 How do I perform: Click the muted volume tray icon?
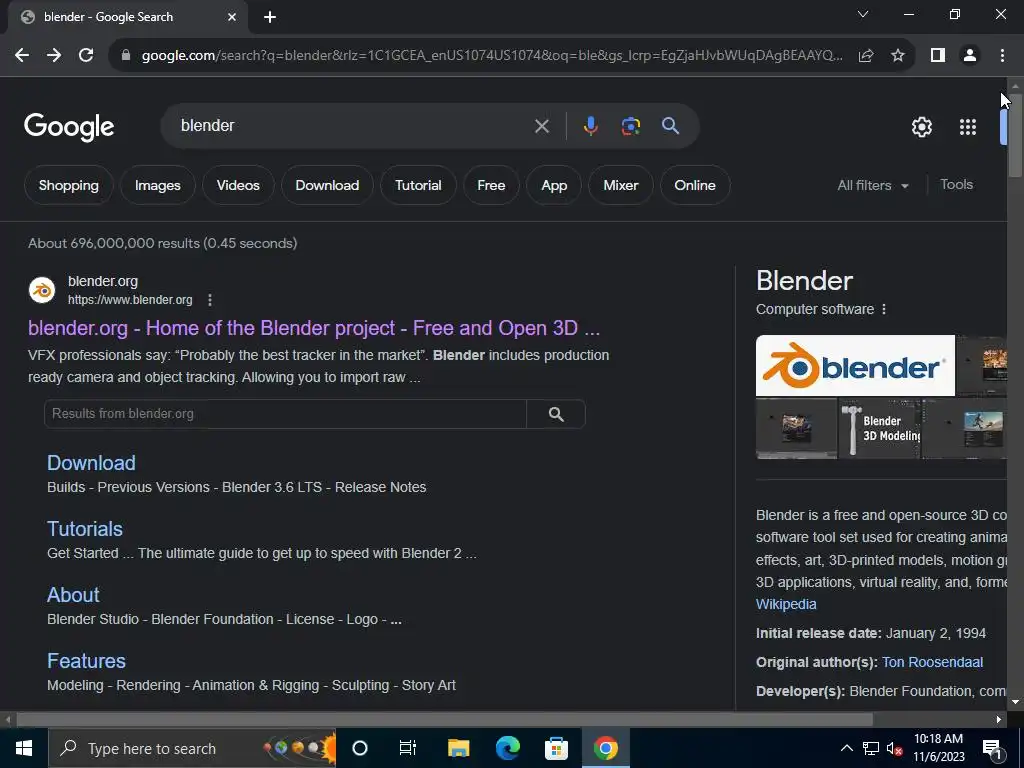tap(894, 748)
